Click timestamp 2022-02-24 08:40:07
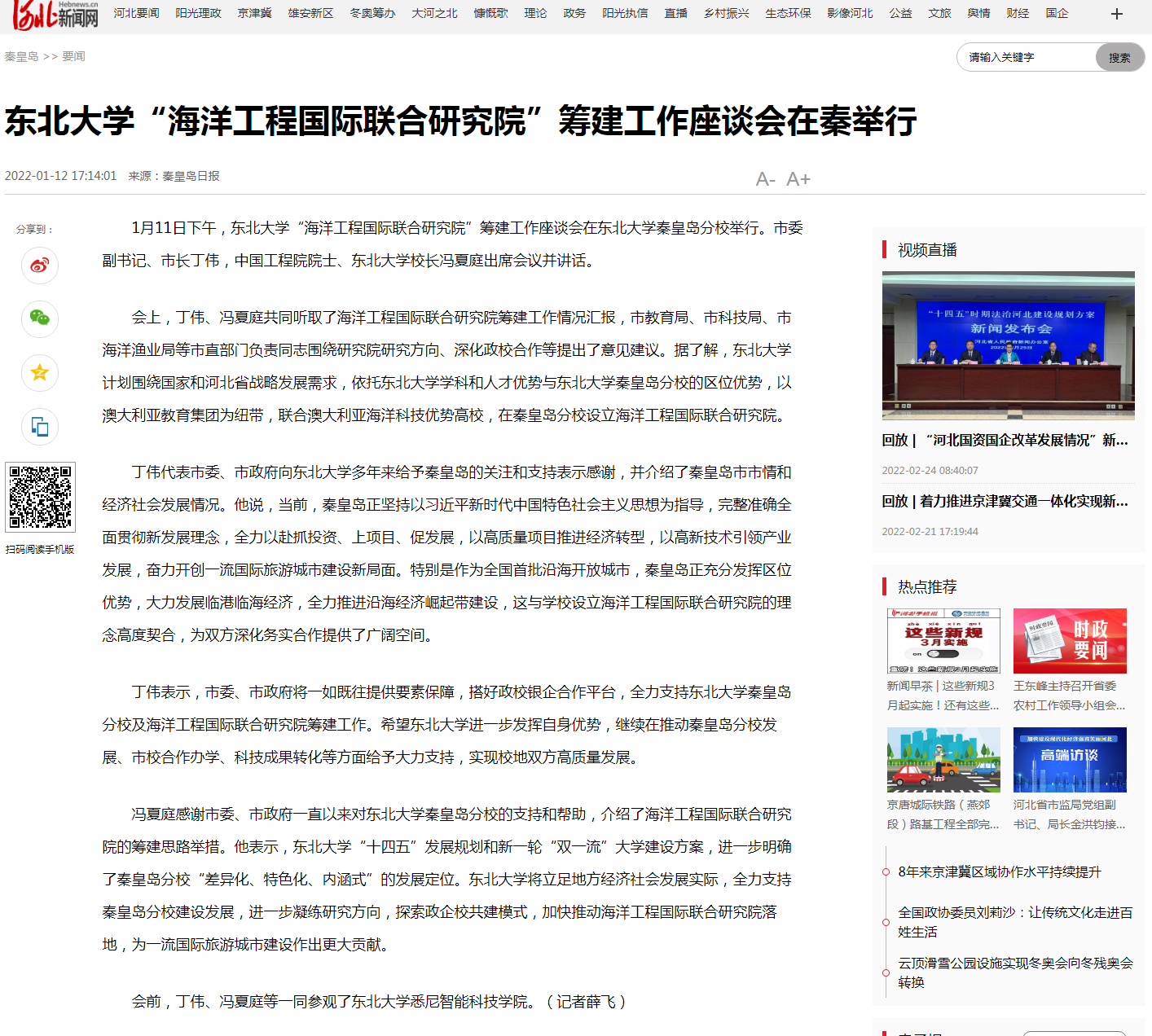This screenshot has height=1036, width=1152. pyautogui.click(x=930, y=471)
